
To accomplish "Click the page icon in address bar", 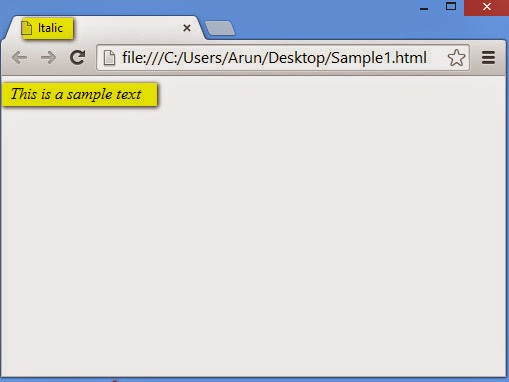I will pyautogui.click(x=109, y=58).
